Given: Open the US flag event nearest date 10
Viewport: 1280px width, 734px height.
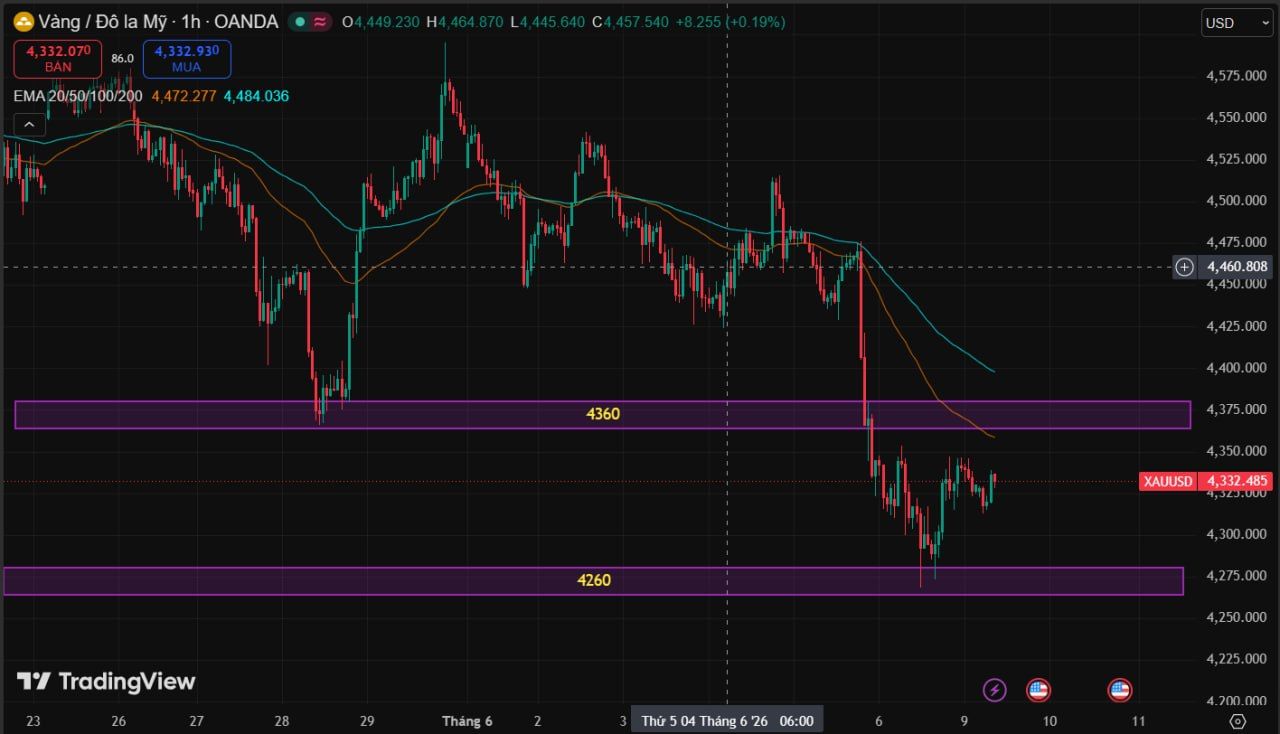Looking at the screenshot, I should pyautogui.click(x=1038, y=689).
